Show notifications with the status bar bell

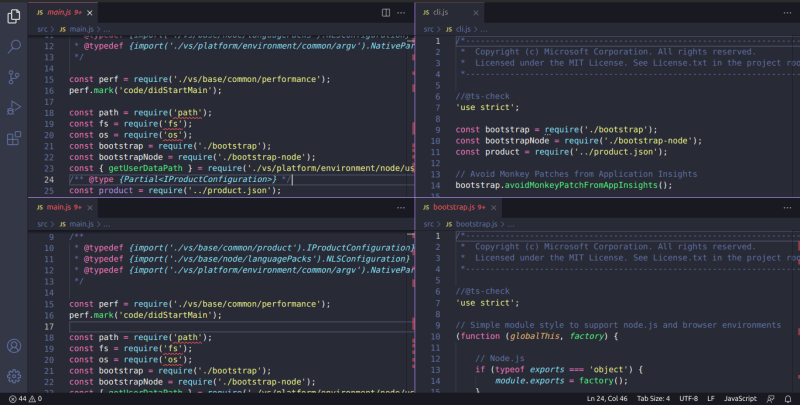(x=788, y=399)
